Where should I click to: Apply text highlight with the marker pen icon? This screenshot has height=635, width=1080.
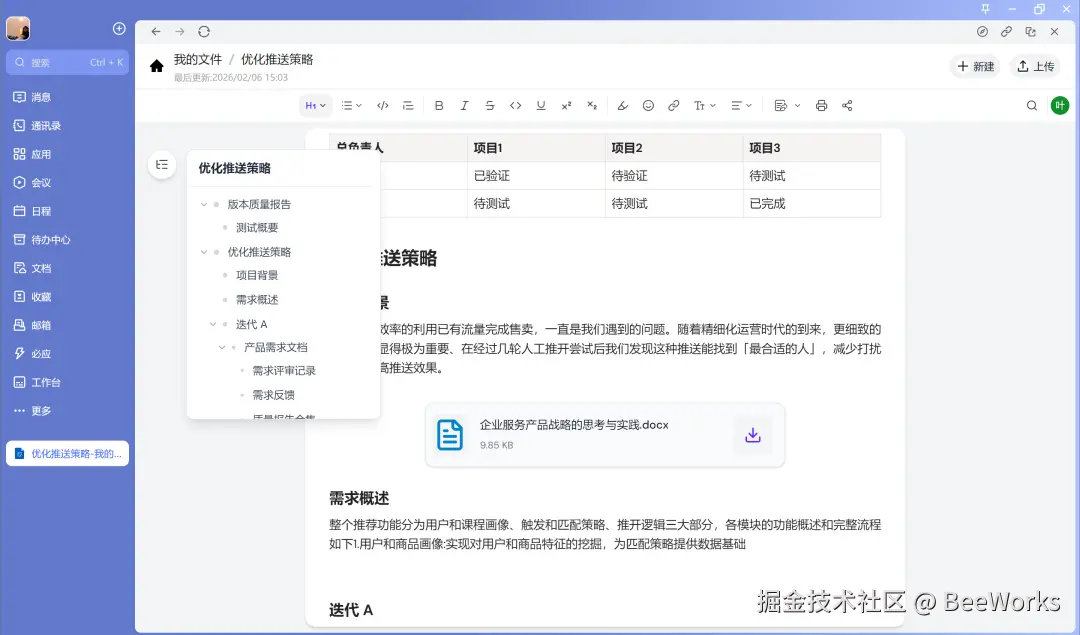(623, 105)
